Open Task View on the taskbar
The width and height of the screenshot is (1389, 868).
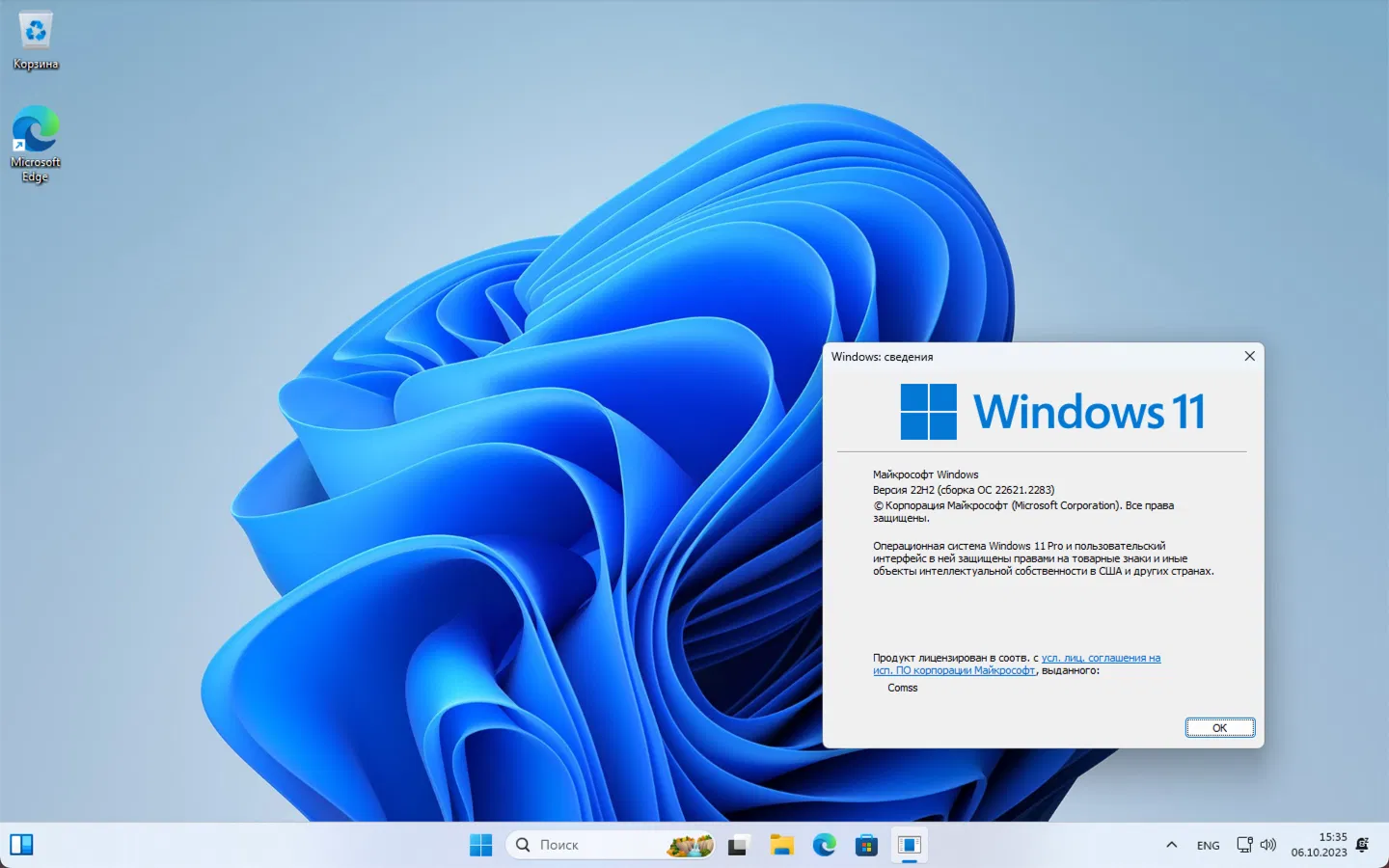(739, 845)
